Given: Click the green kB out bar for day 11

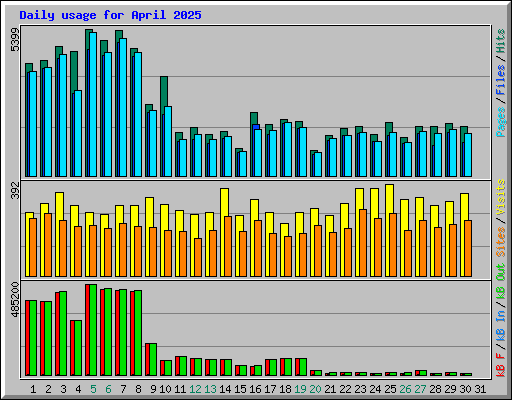Looking at the screenshot, I should 183,366.
